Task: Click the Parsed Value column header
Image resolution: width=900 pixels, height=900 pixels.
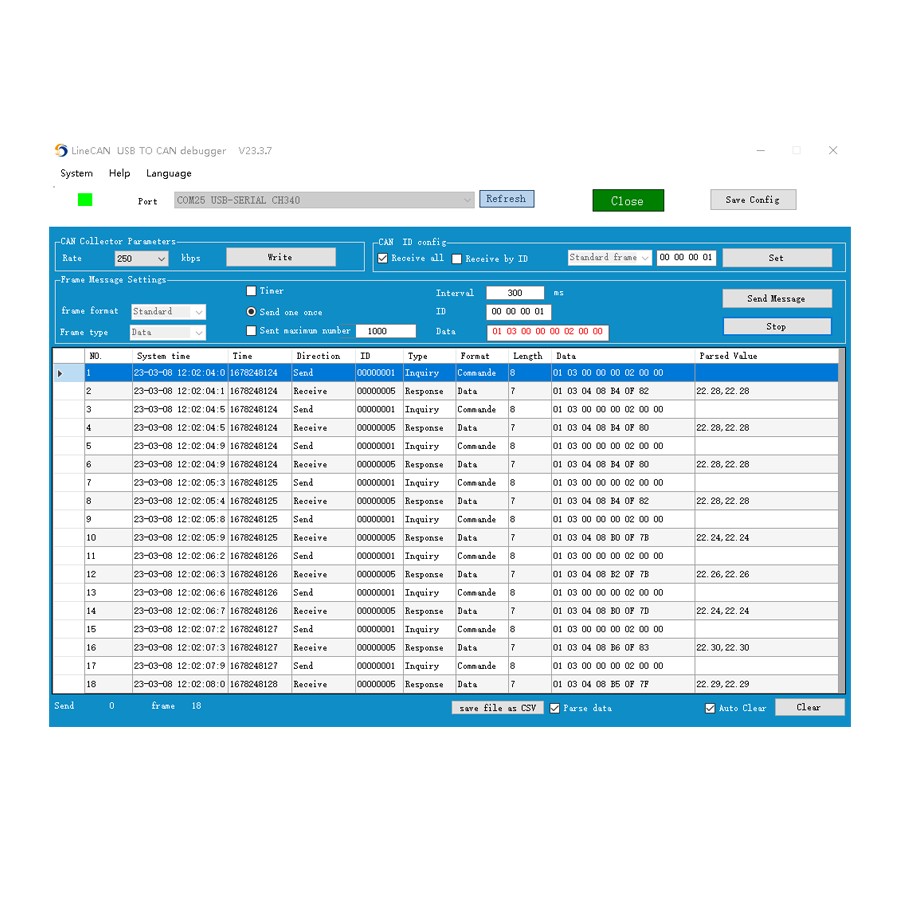Action: click(x=728, y=356)
